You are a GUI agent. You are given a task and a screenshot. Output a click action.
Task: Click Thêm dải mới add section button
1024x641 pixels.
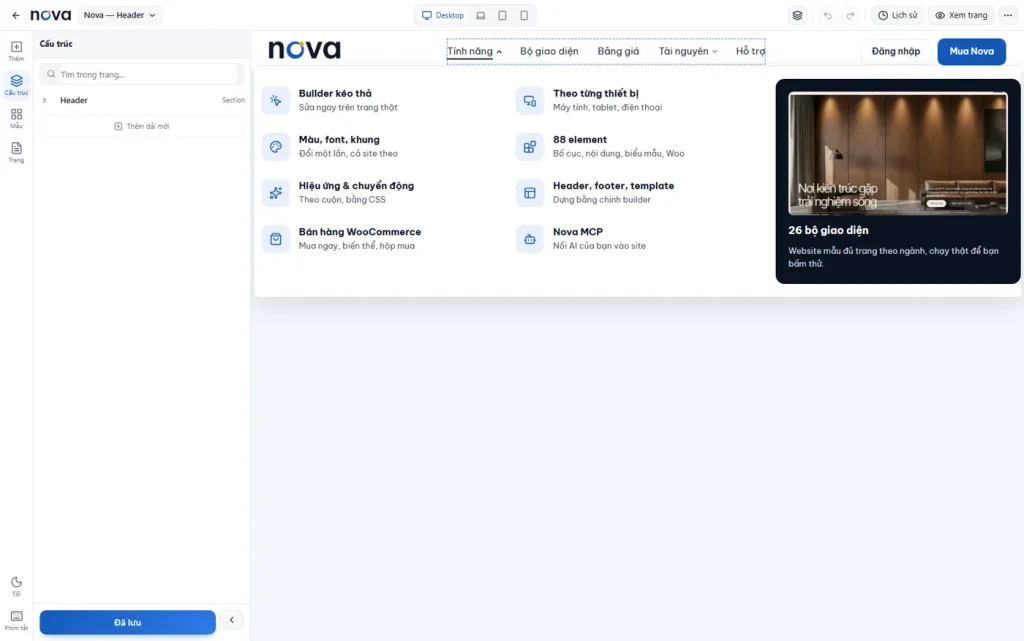pyautogui.click(x=142, y=126)
